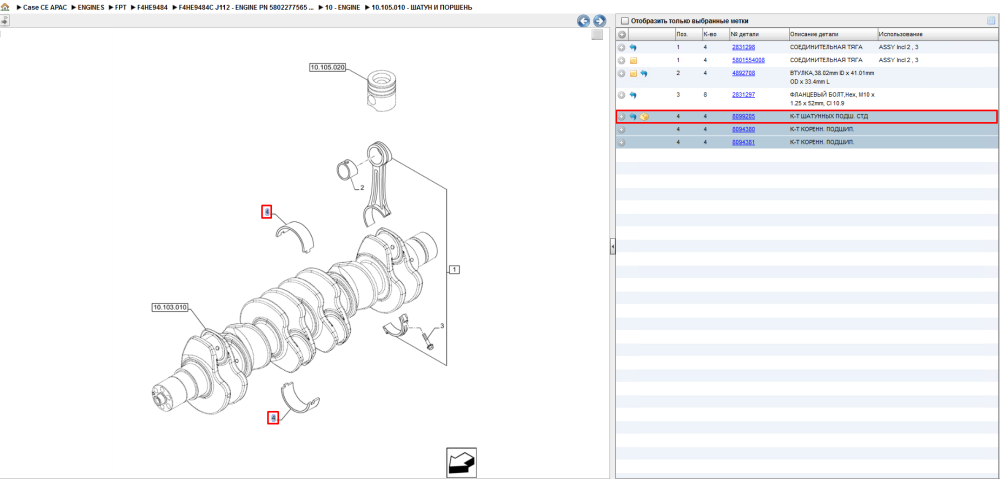Open part number link 8094381
The image size is (1000, 479).
[744, 142]
